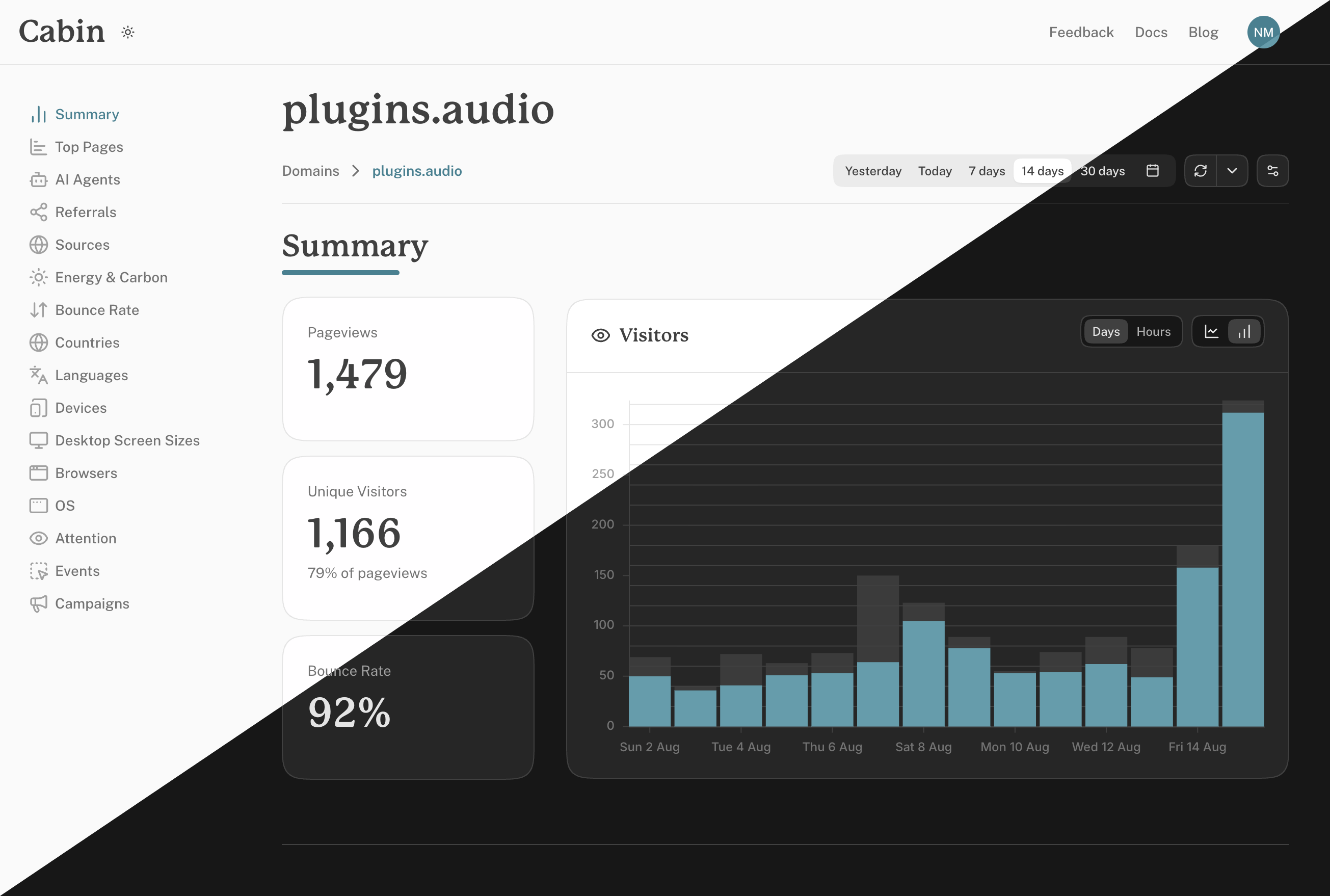This screenshot has width=1330, height=896.
Task: Click the plugins.audio breadcrumb link
Action: point(417,171)
